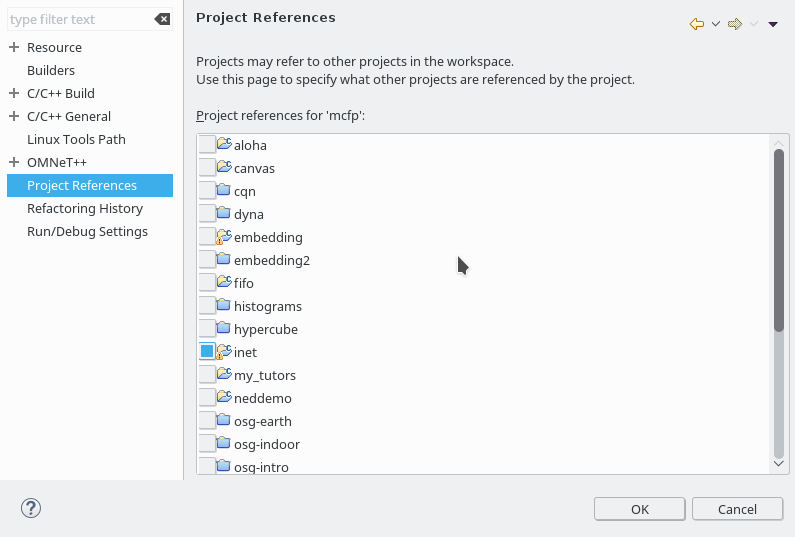This screenshot has height=537, width=795.
Task: Expand the C/C++ Build section
Action: click(x=14, y=94)
